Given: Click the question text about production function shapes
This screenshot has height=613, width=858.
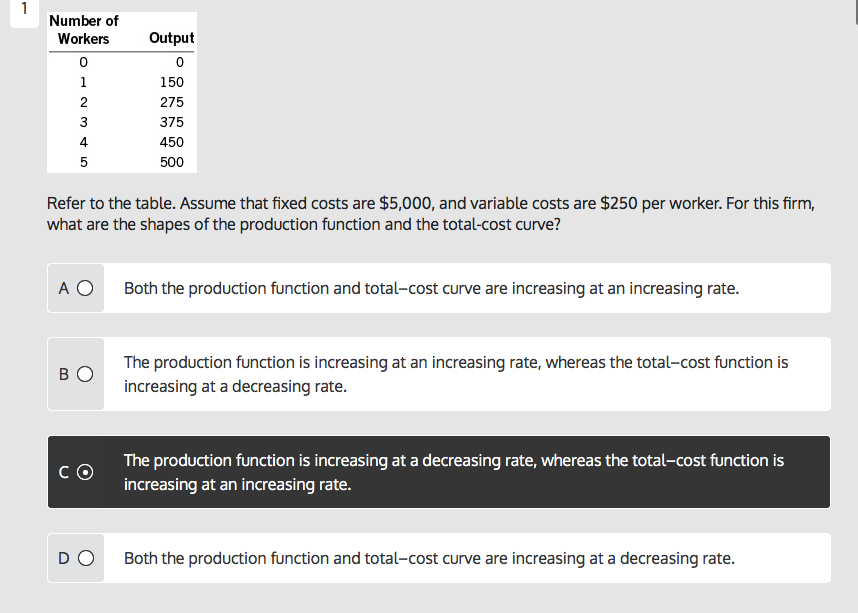Looking at the screenshot, I should point(430,213).
